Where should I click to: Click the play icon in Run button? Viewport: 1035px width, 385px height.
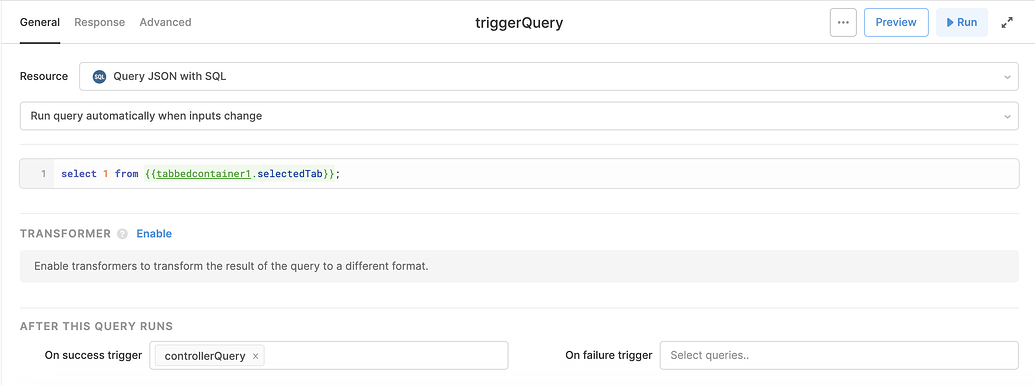[x=950, y=22]
